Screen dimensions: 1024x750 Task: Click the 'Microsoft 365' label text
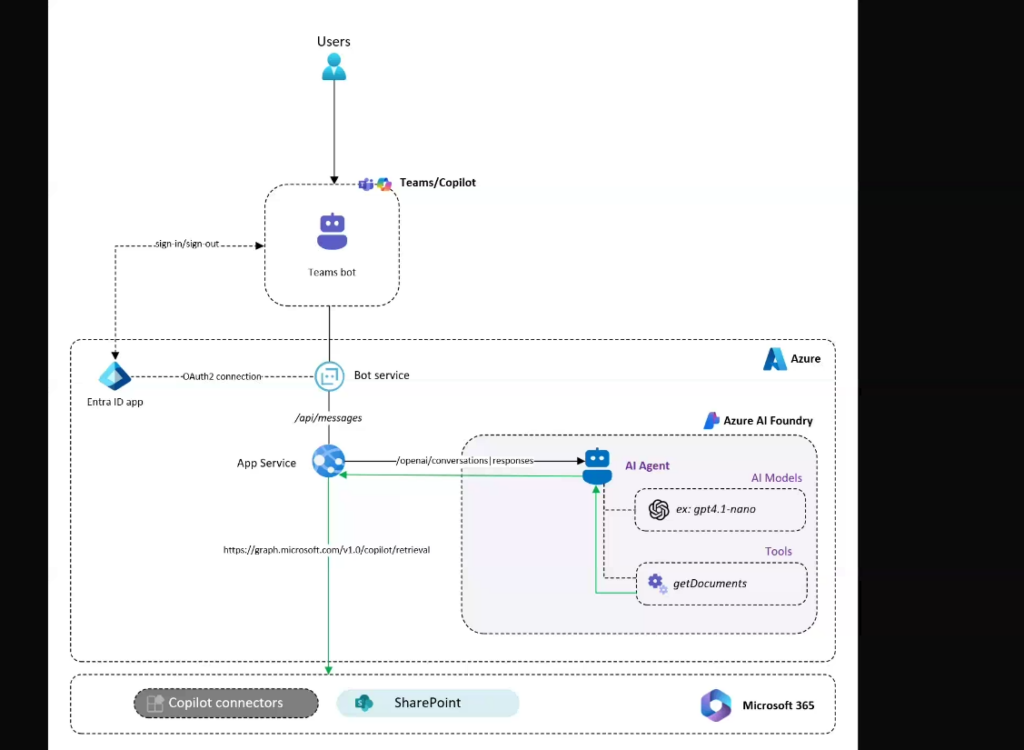coord(778,705)
